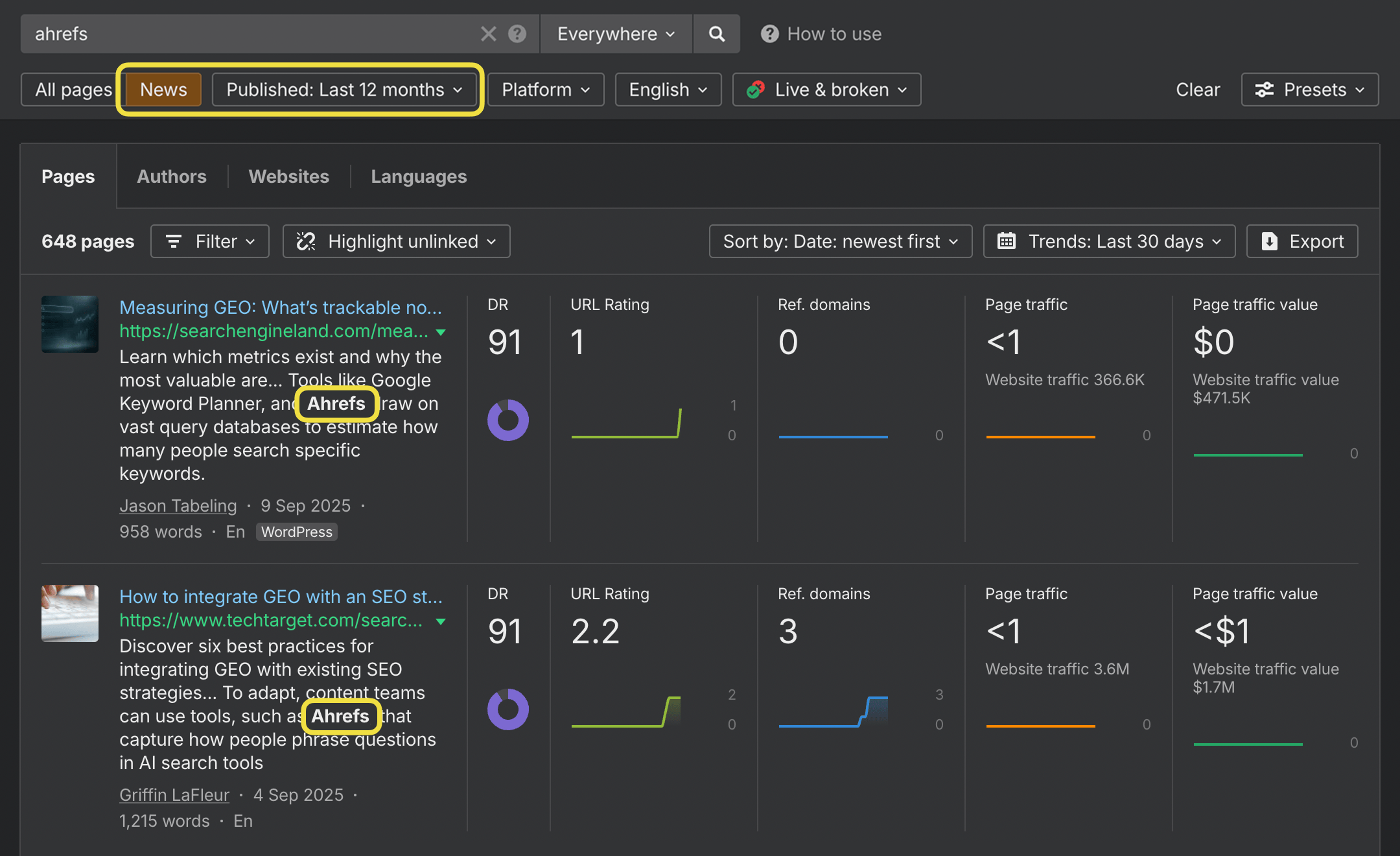Click the How to use help icon

coord(769,34)
